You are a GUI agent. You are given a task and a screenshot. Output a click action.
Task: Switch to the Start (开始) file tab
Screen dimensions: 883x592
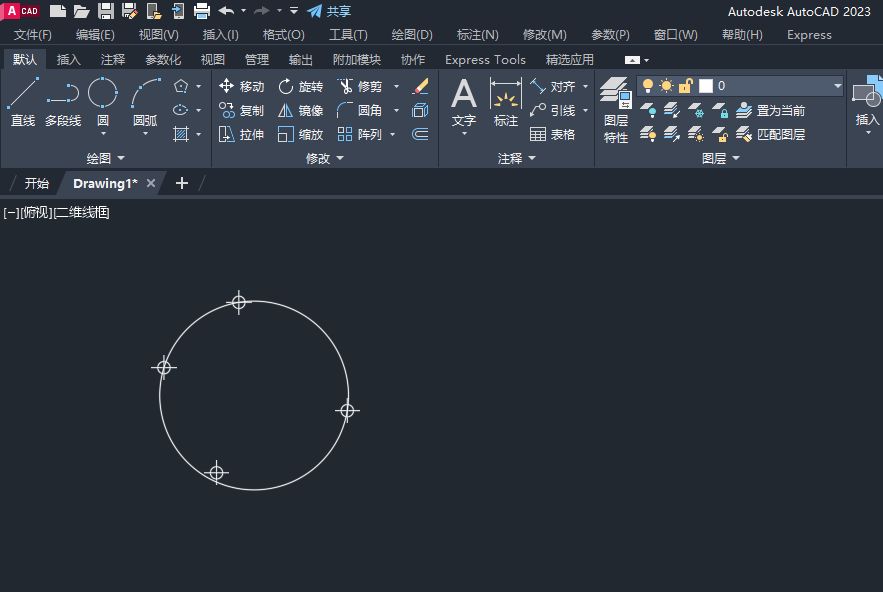coord(37,183)
